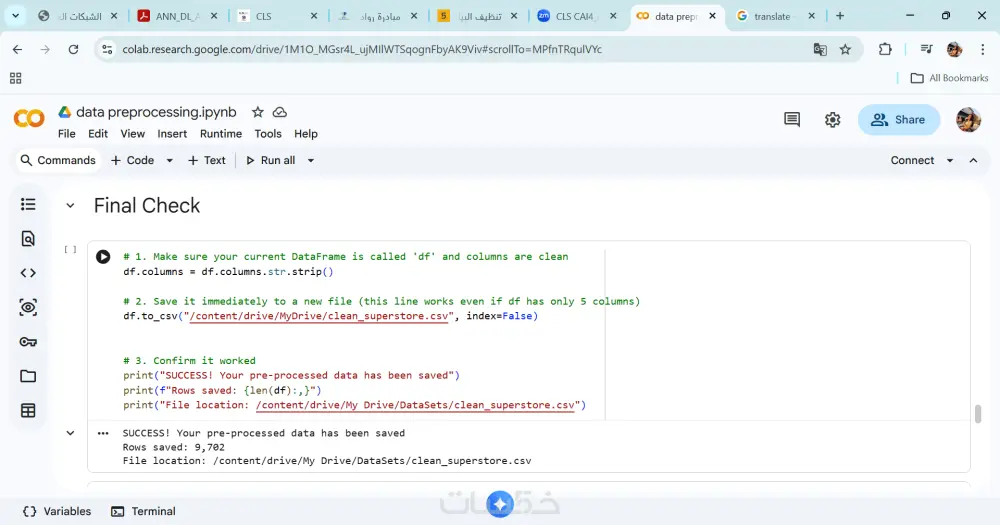Image resolution: width=1000 pixels, height=525 pixels.
Task: Open the comments panel
Action: (792, 119)
